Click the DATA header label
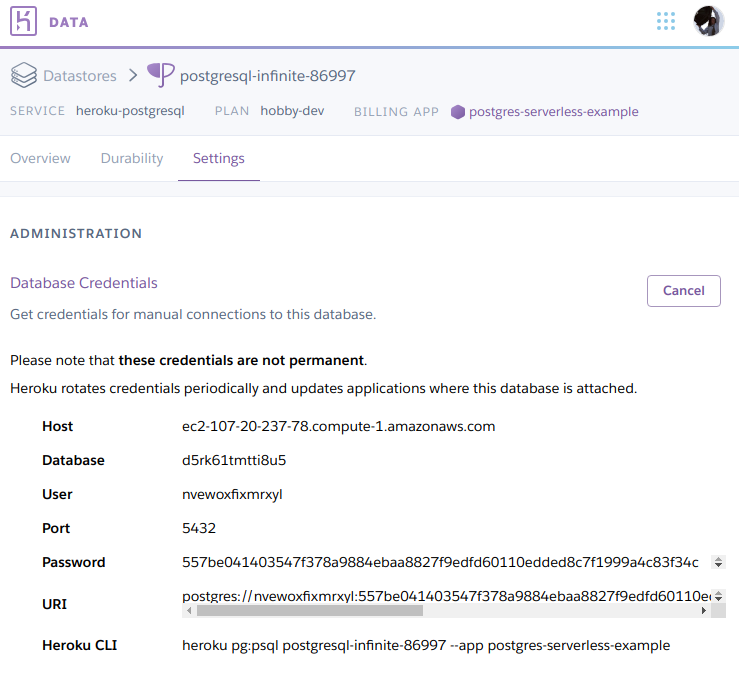Image resolution: width=739 pixels, height=689 pixels. point(69,22)
